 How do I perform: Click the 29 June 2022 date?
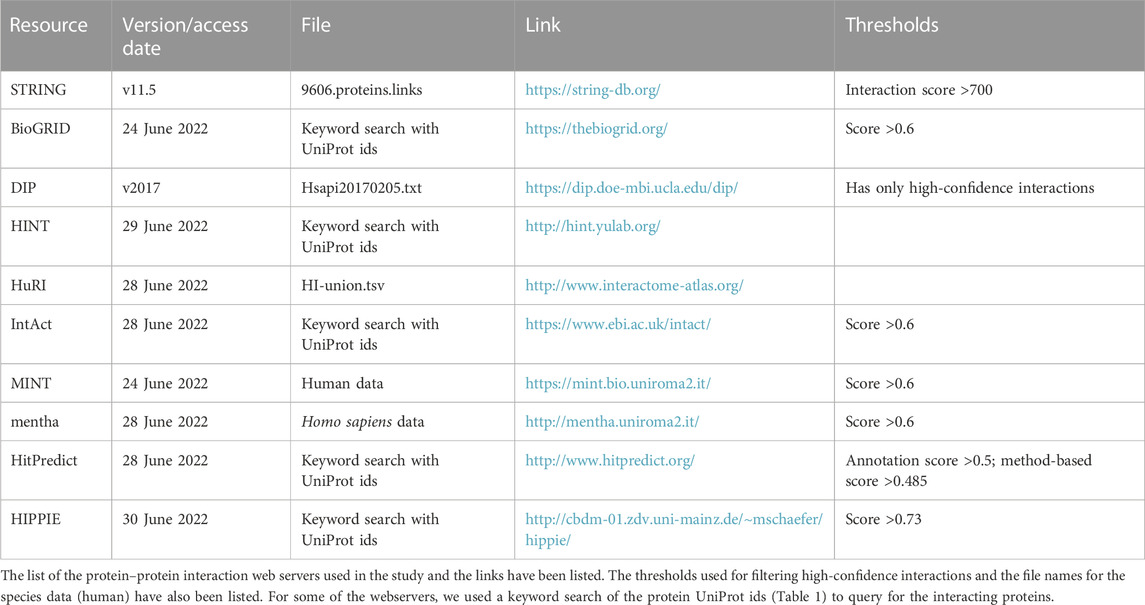[165, 227]
